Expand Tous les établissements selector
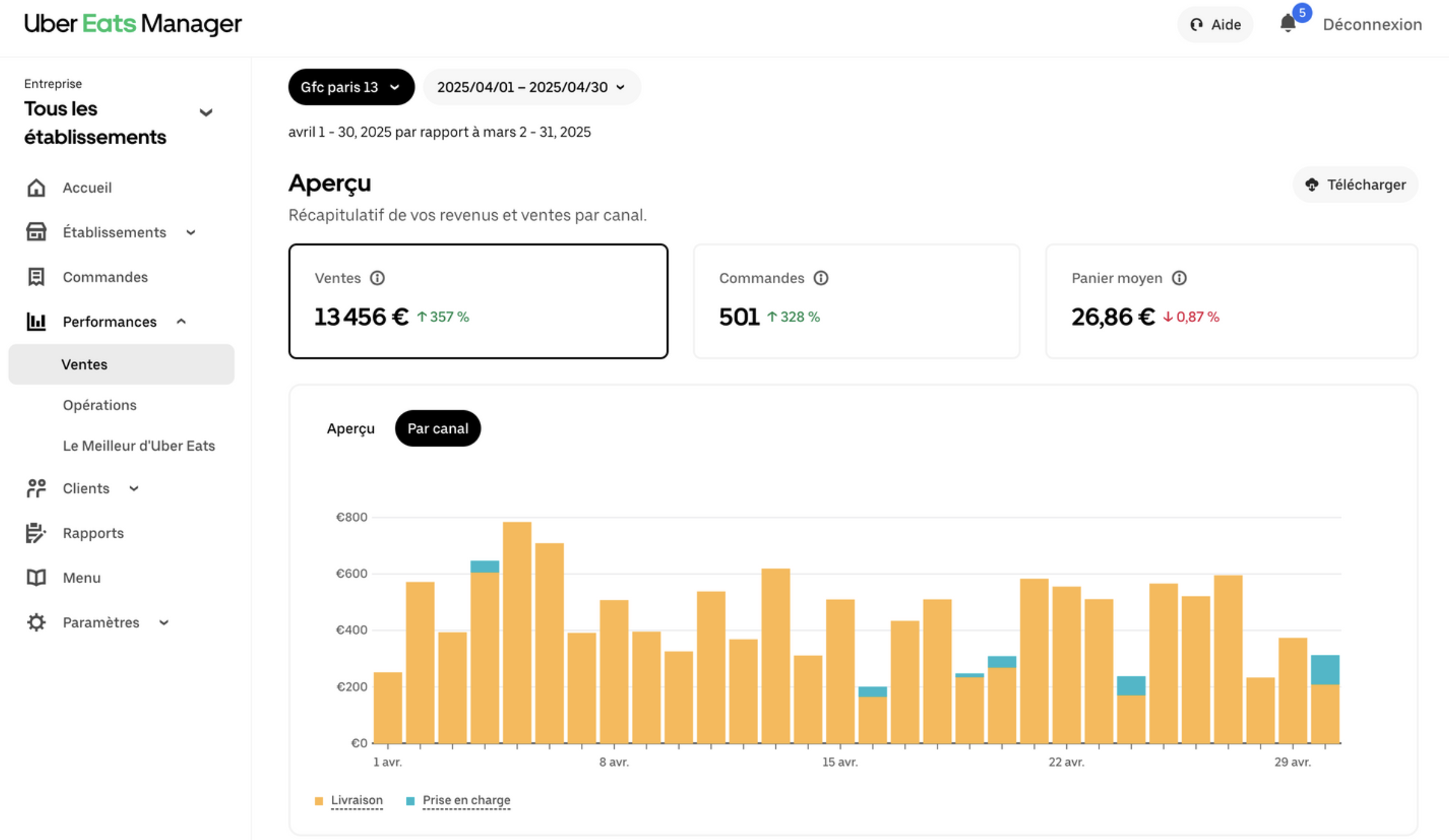The width and height of the screenshot is (1449, 840). coord(206,113)
